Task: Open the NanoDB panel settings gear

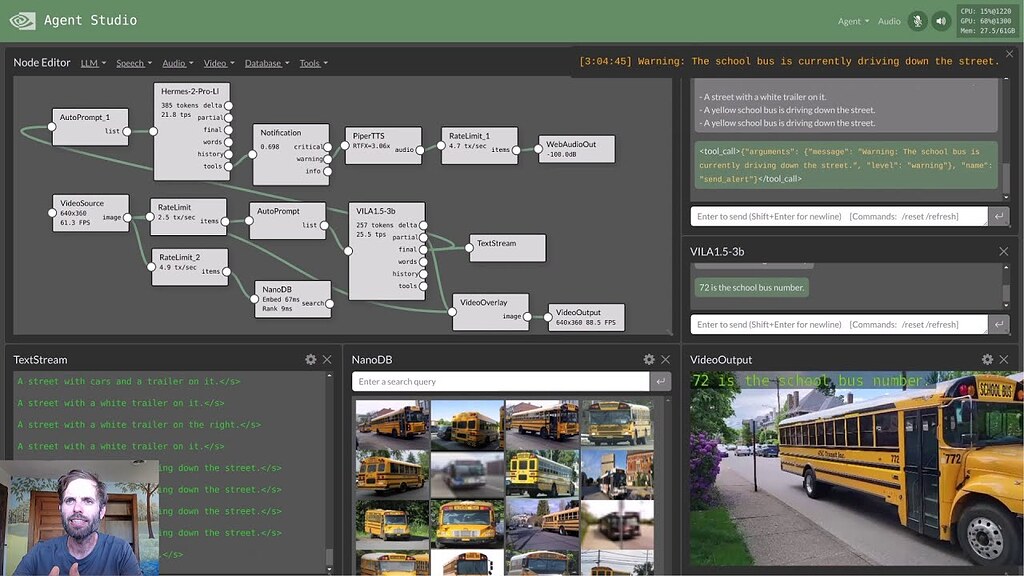Action: coord(648,359)
